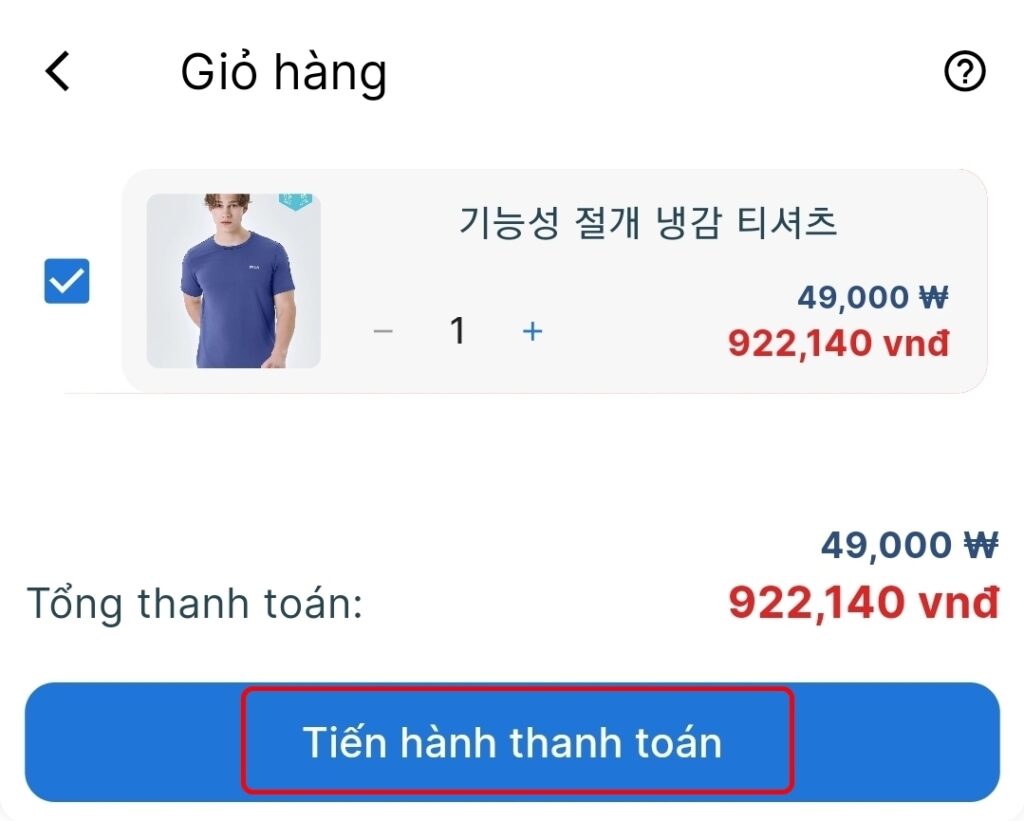Click the Giỏ hàng page title
The height and width of the screenshot is (821, 1024).
[284, 73]
